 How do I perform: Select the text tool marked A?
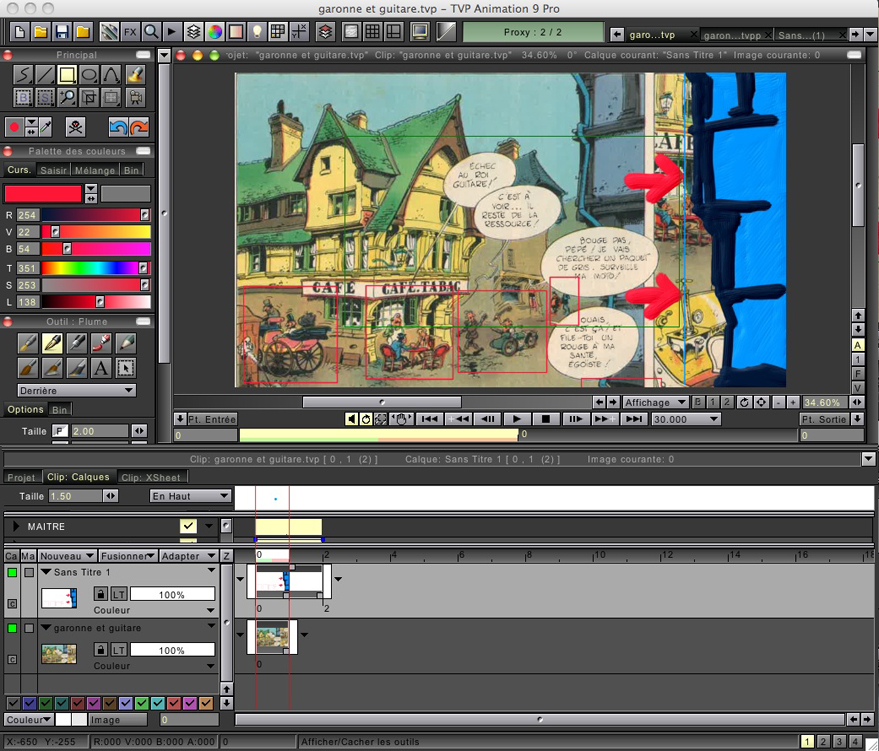click(x=101, y=368)
